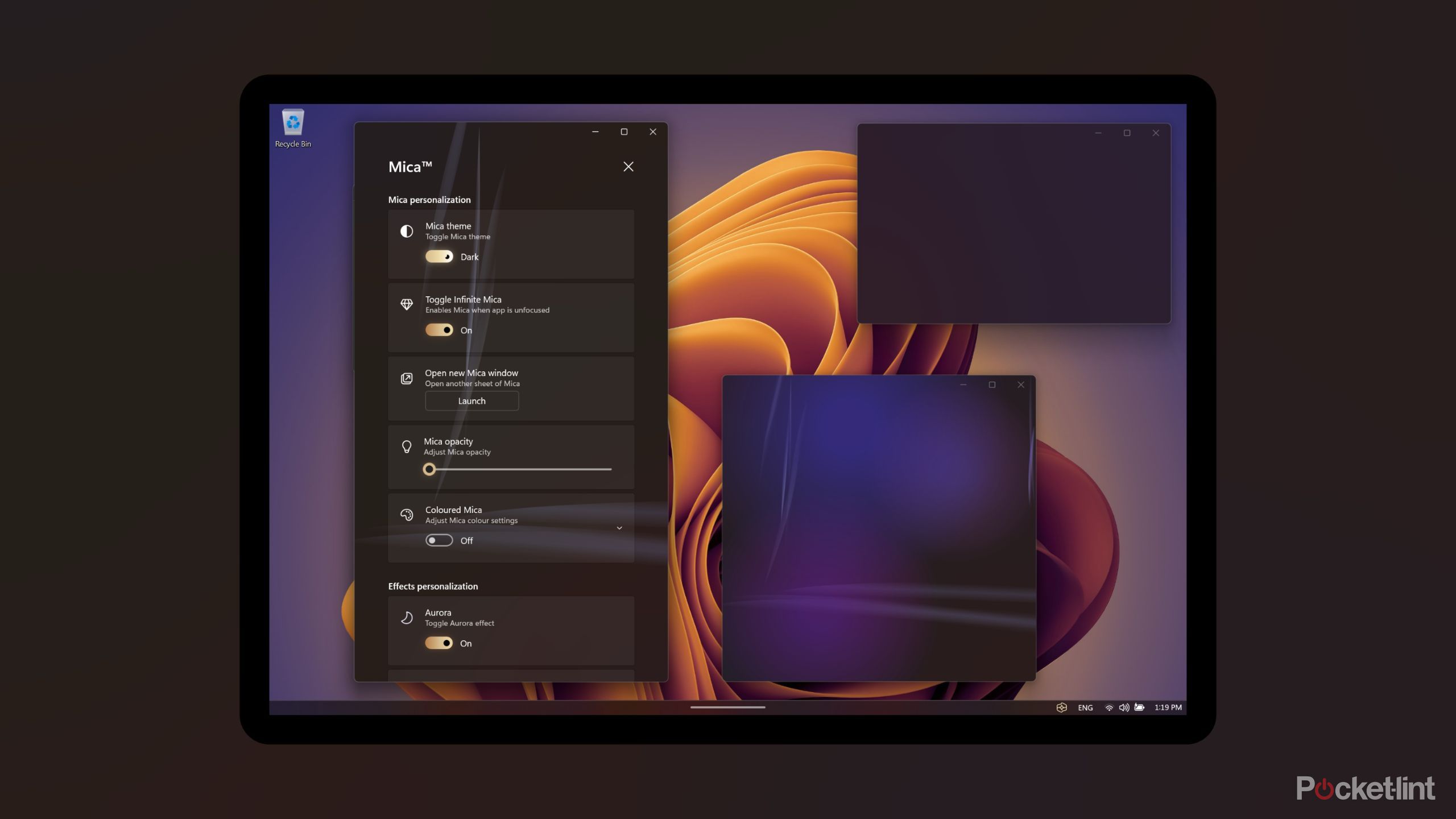Disable the Aurora effect switch
1456x819 pixels.
(x=439, y=643)
